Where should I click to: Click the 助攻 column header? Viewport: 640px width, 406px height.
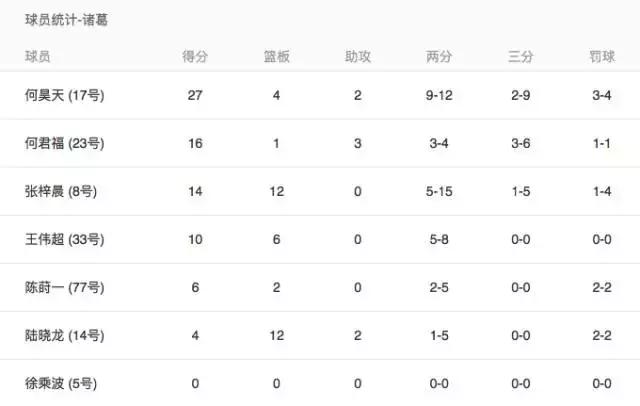pyautogui.click(x=357, y=57)
